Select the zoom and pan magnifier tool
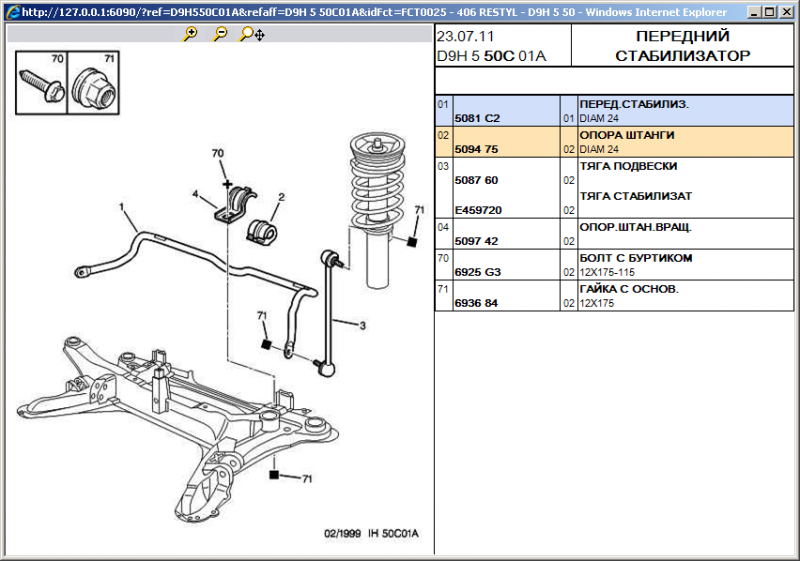 tap(250, 34)
